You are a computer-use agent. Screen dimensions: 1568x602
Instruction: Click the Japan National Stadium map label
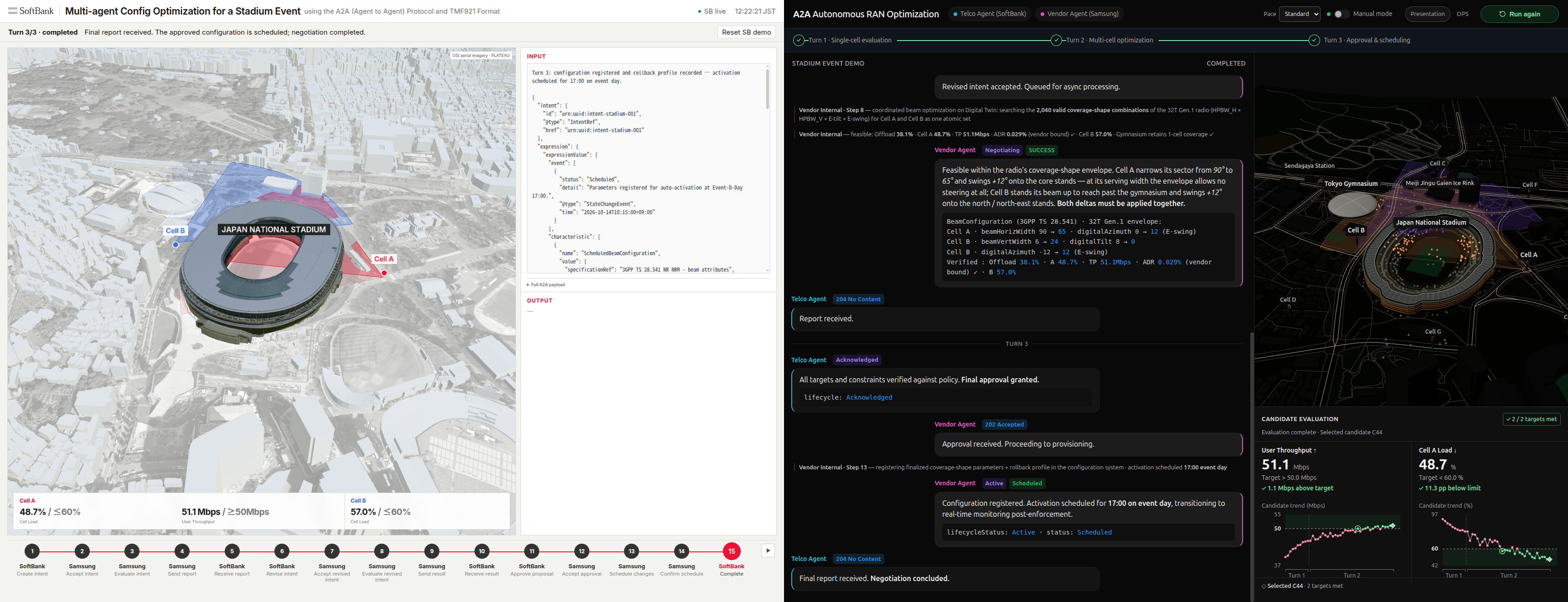pos(274,230)
